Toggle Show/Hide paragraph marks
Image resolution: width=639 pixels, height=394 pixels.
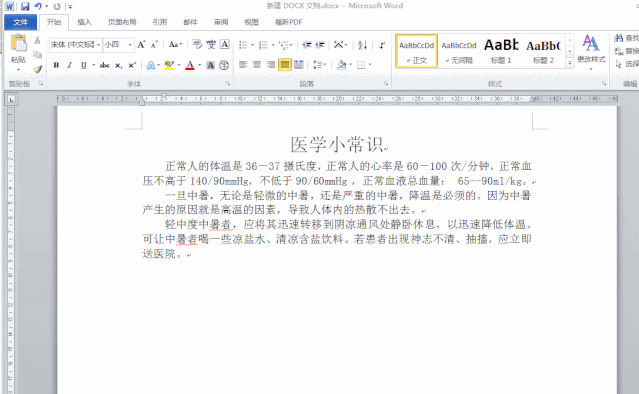pyautogui.click(x=382, y=44)
